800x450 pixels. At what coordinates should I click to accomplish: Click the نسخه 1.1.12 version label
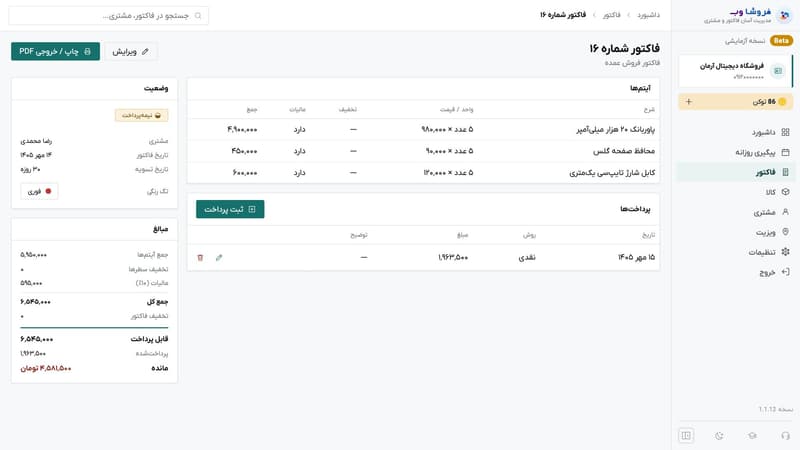point(776,409)
